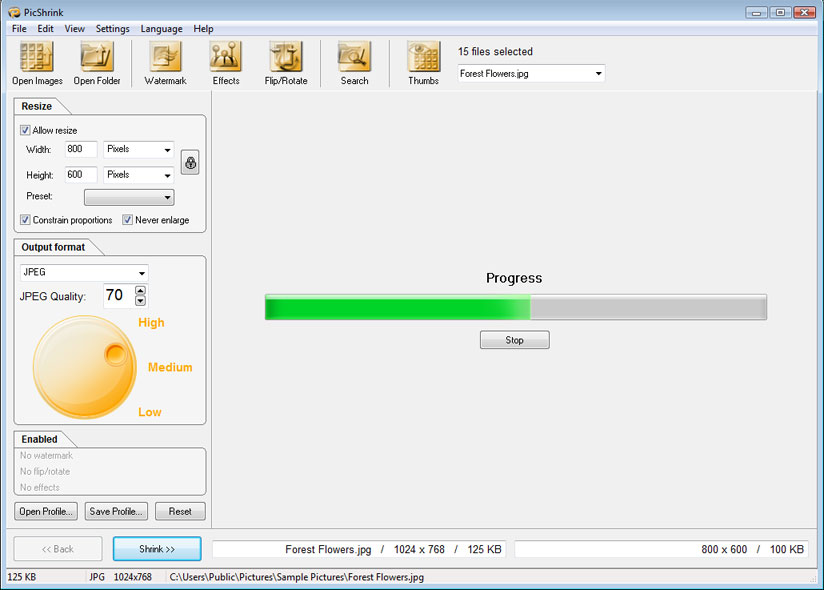The width and height of the screenshot is (824, 590).
Task: Decrease JPEG Quality with down arrow
Action: pos(140,301)
